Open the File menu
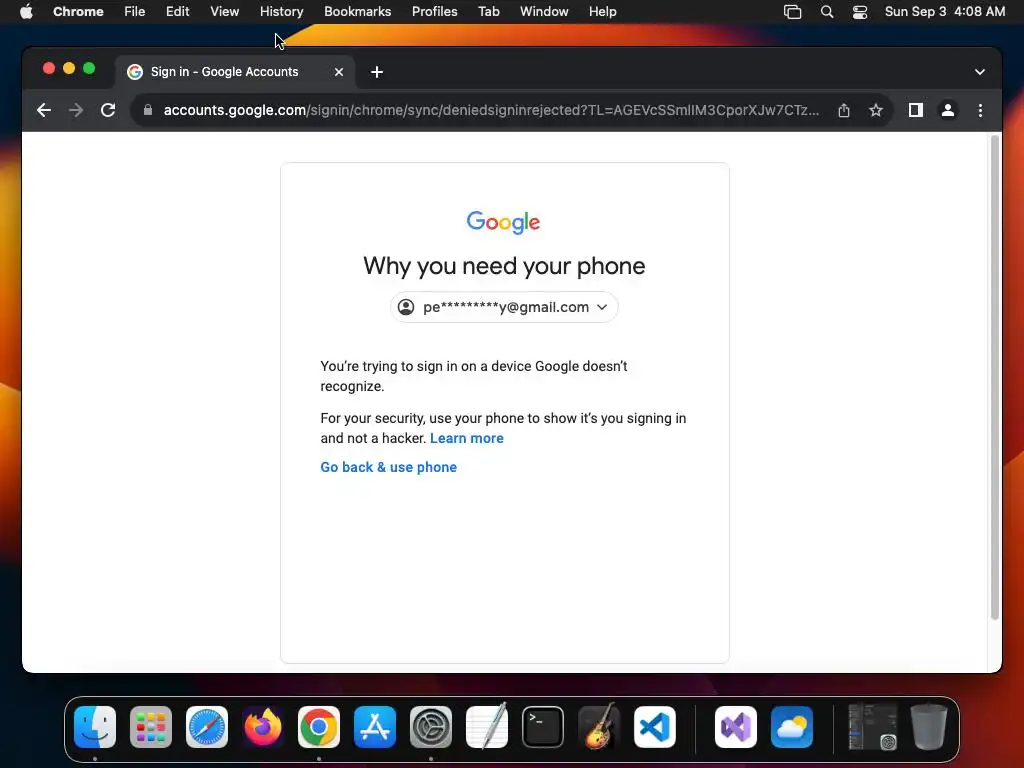The image size is (1024, 768). point(135,12)
